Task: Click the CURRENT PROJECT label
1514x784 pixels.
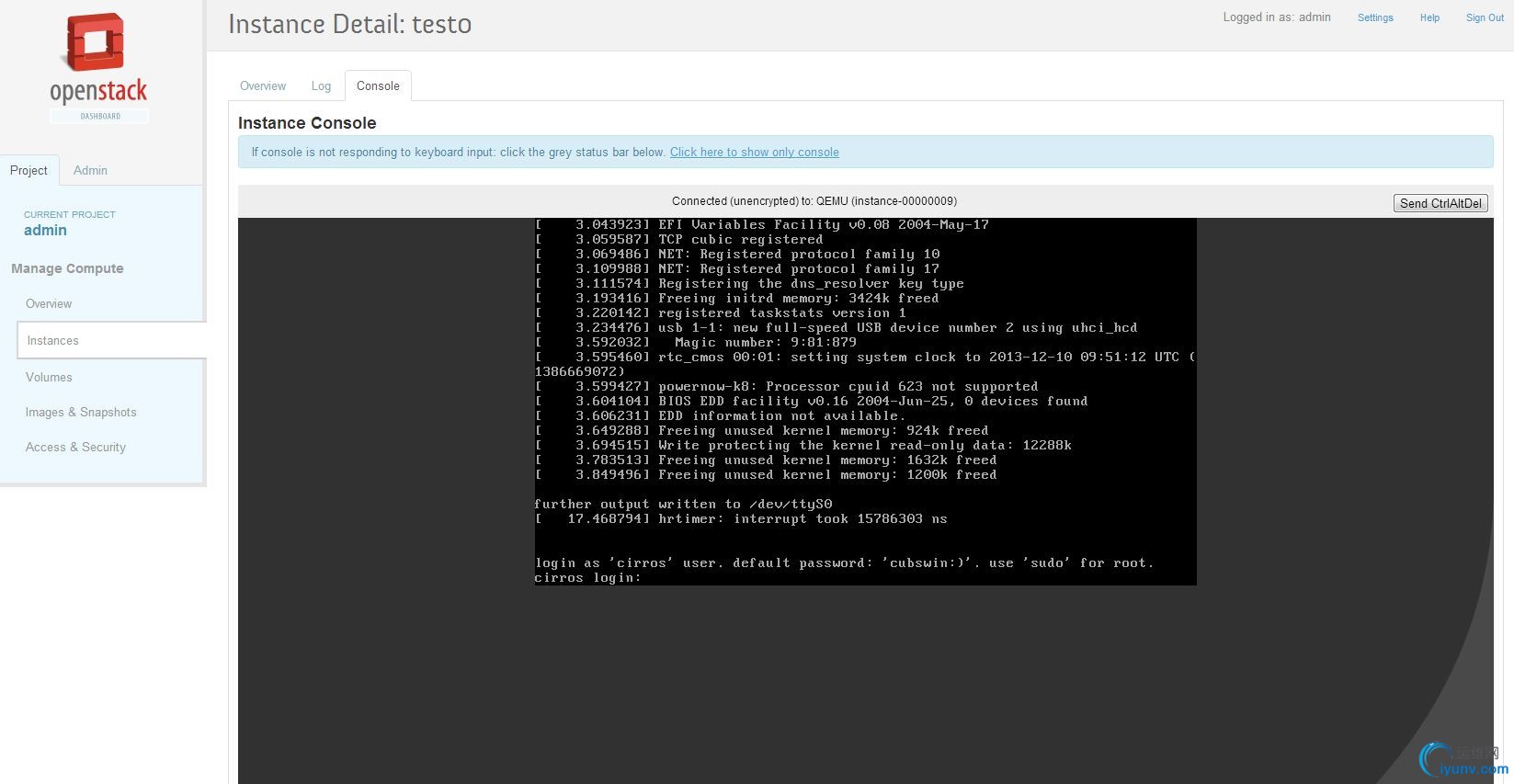Action: coord(70,214)
